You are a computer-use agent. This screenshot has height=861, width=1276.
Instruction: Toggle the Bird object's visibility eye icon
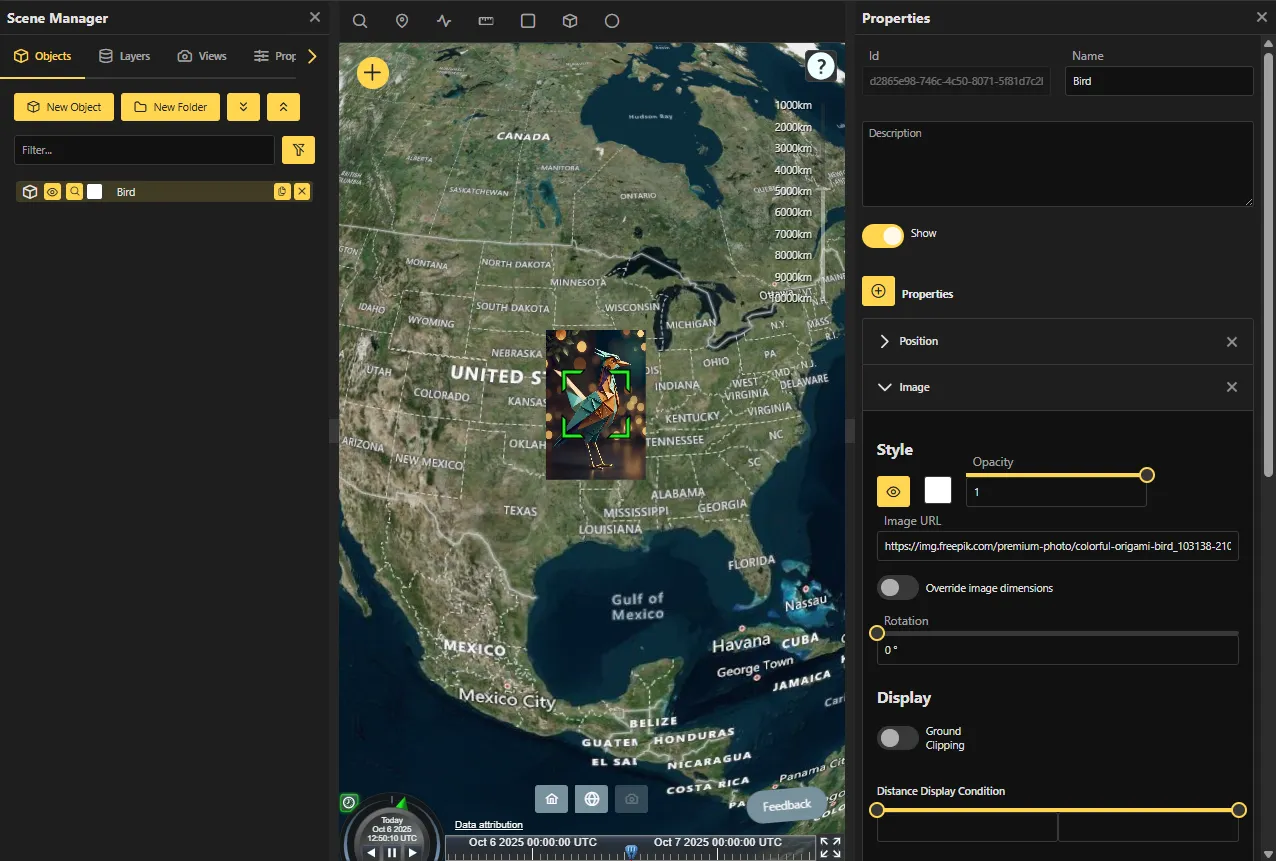[x=53, y=192]
